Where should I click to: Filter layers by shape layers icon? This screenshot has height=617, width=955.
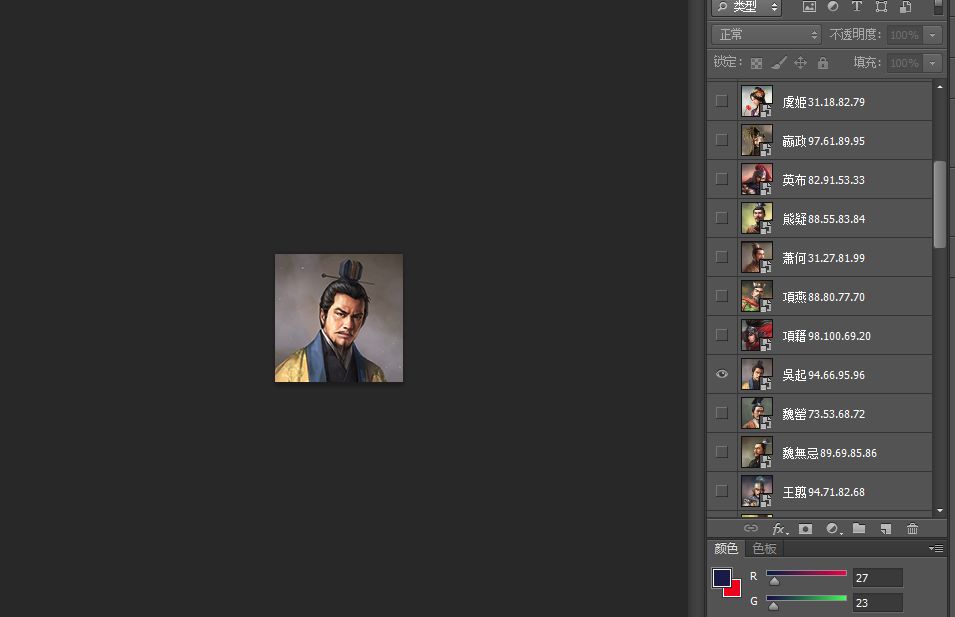pyautogui.click(x=881, y=7)
